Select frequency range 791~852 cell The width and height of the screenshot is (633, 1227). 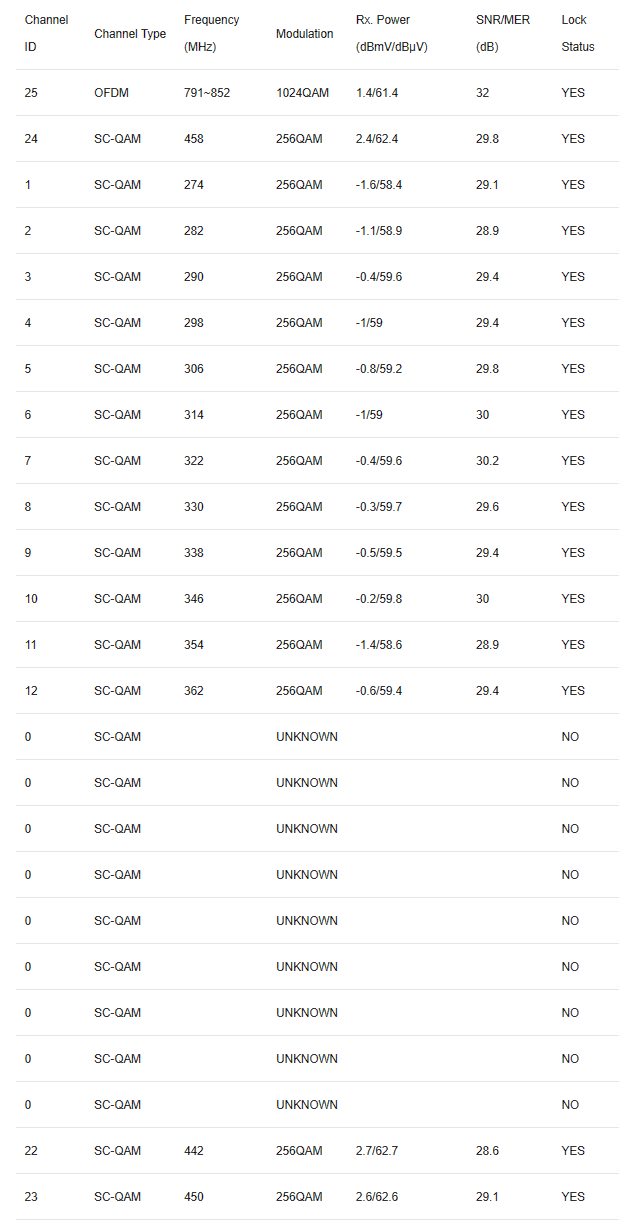pos(207,93)
